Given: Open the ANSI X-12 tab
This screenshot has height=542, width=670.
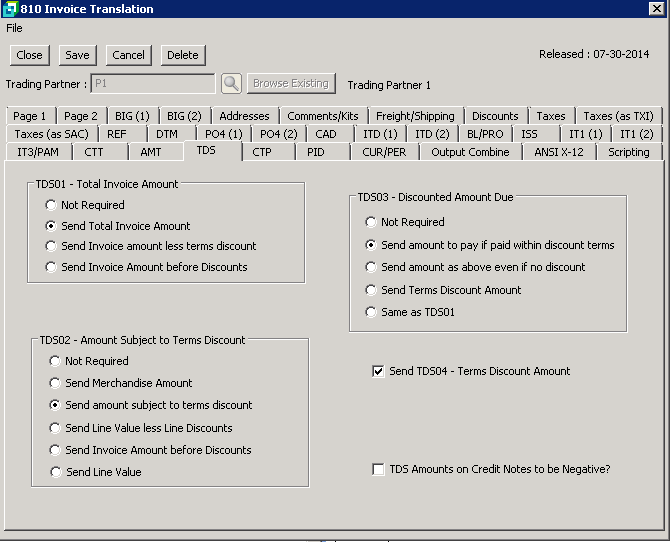Looking at the screenshot, I should pyautogui.click(x=559, y=152).
